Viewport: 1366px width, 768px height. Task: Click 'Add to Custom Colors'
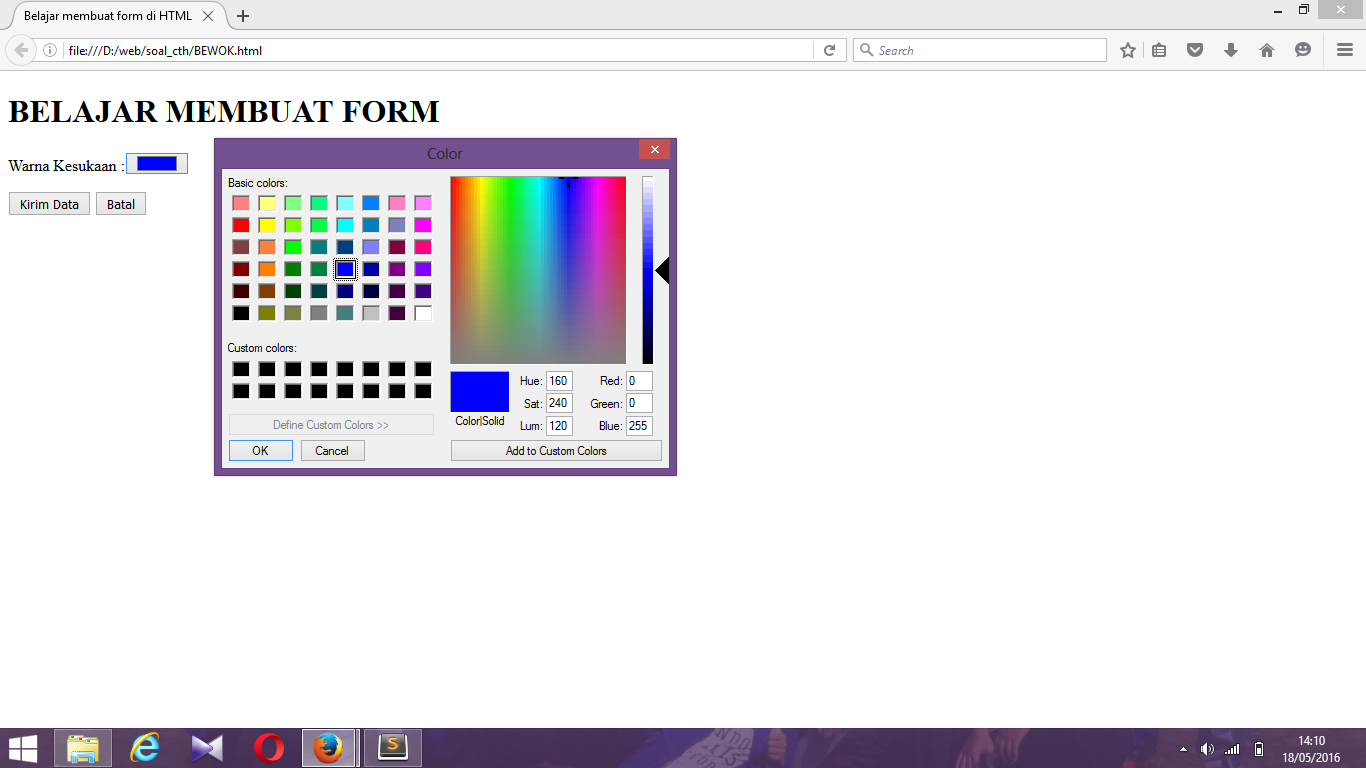click(x=556, y=450)
